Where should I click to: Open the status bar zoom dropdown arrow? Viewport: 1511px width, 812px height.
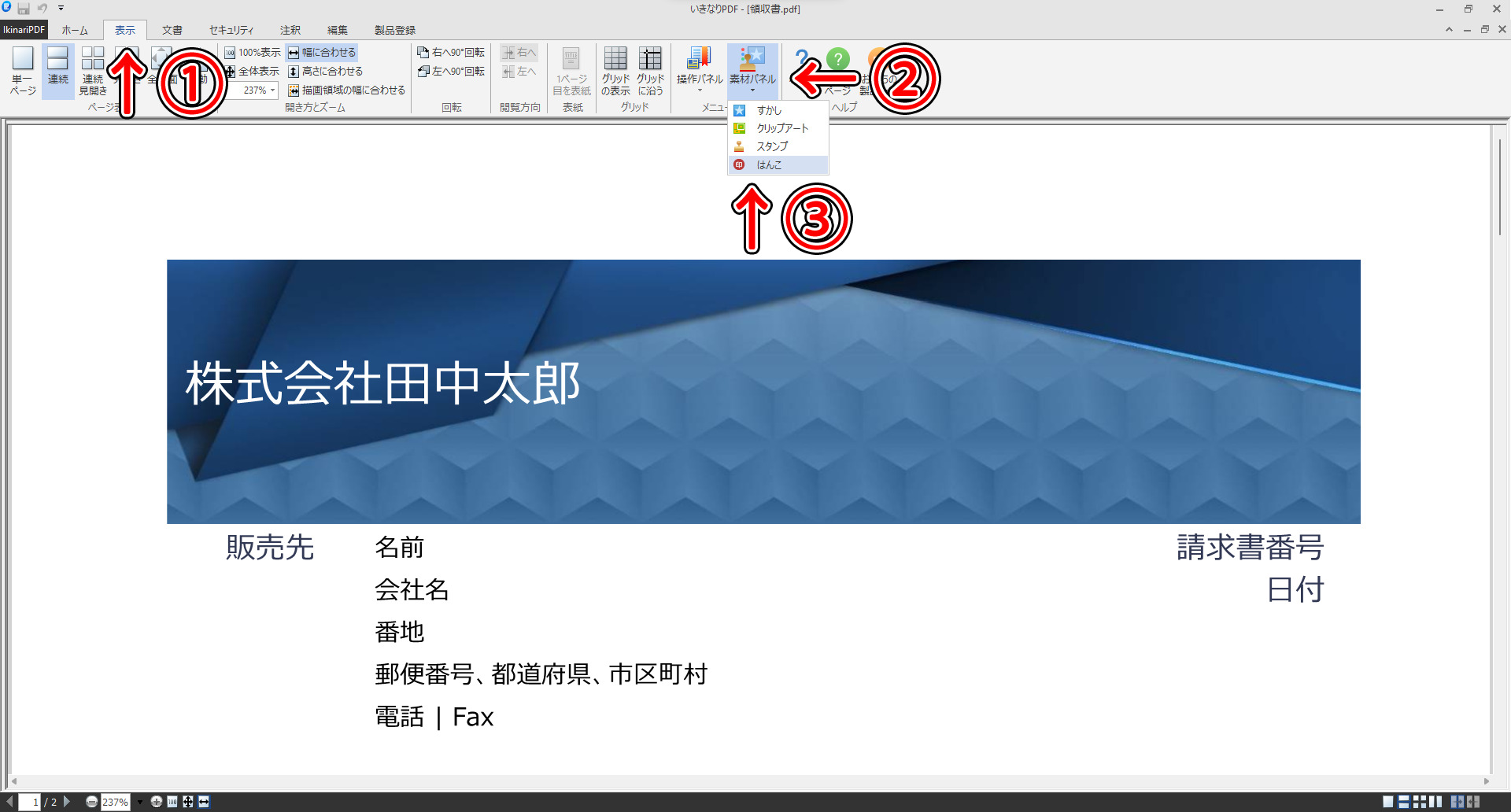(x=140, y=802)
